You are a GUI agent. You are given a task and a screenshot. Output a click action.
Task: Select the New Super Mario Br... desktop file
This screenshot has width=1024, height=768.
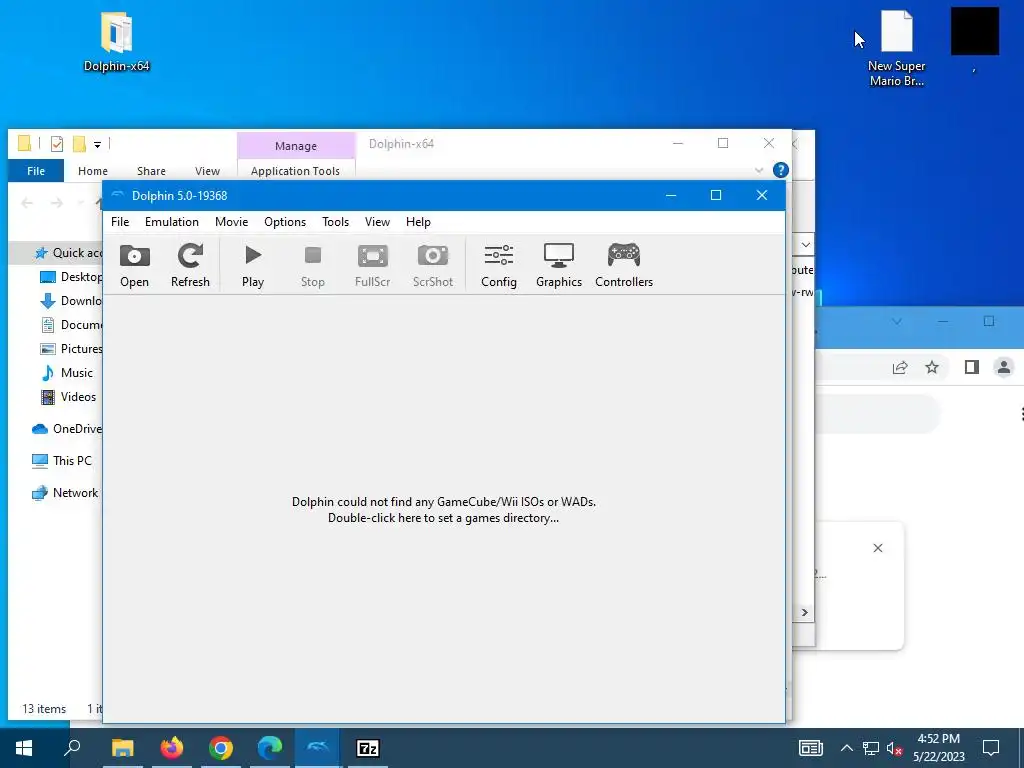coord(896,48)
